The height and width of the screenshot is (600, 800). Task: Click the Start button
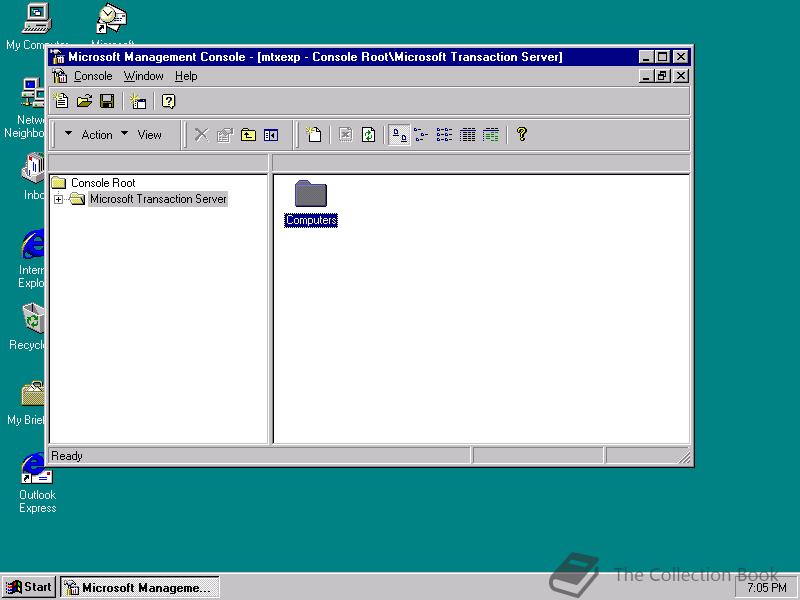point(30,587)
